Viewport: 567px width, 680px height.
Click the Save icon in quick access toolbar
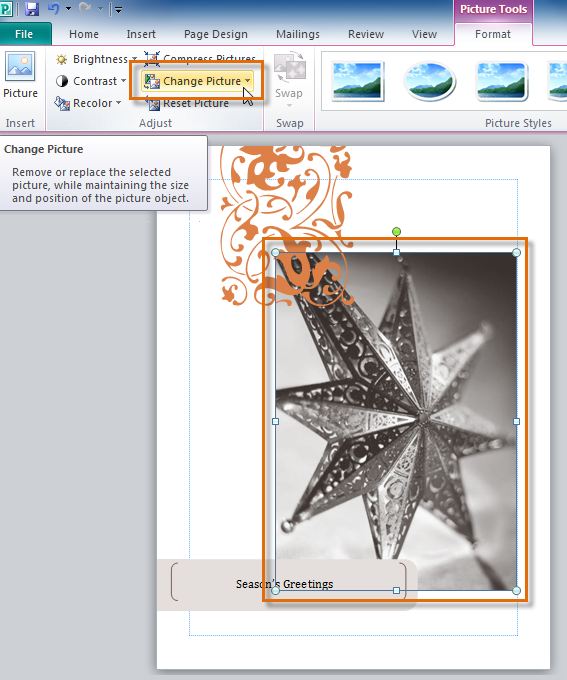(32, 9)
